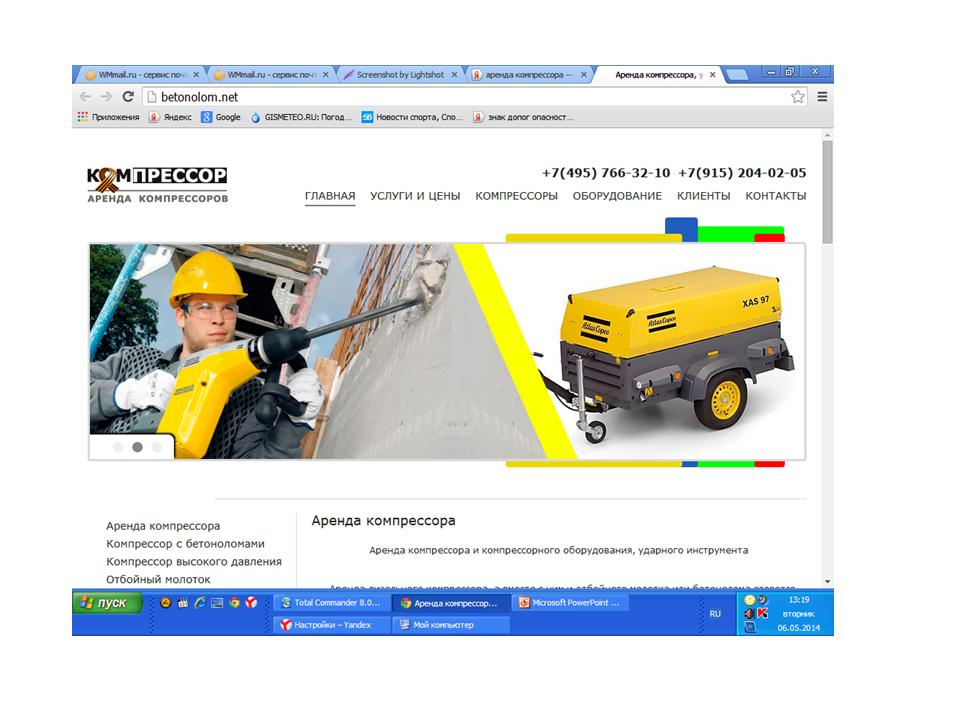Open КОНТАКТЫ menu item
The height and width of the screenshot is (720, 960).
776,196
